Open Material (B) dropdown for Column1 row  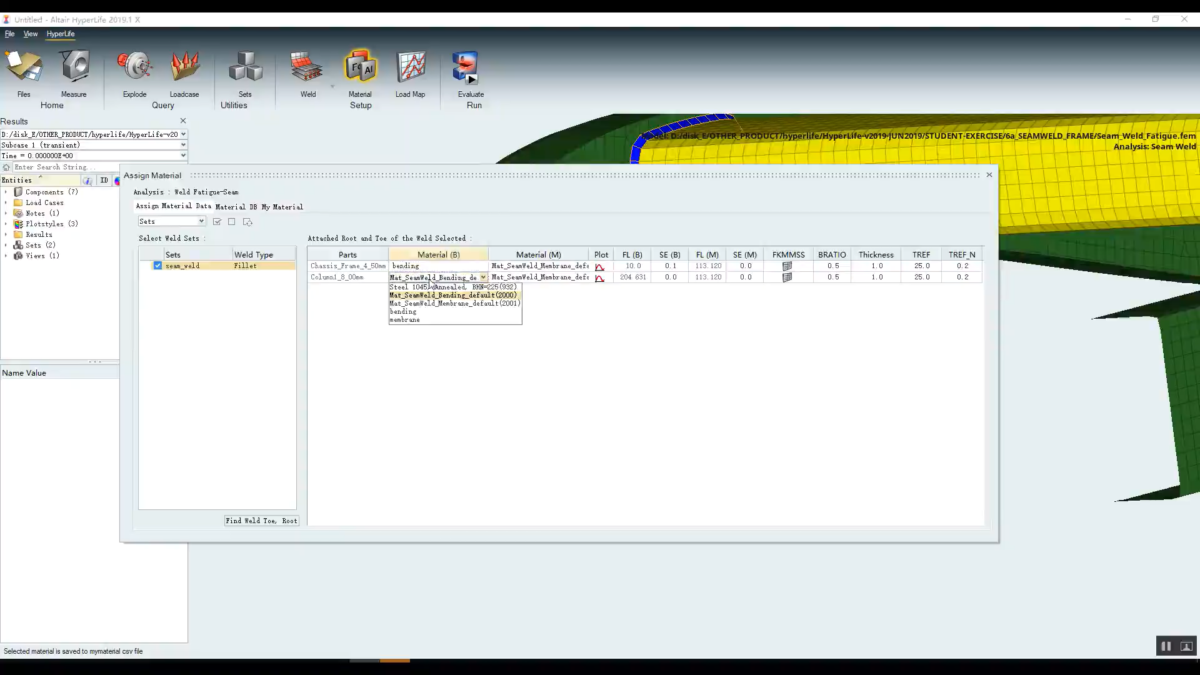[483, 277]
